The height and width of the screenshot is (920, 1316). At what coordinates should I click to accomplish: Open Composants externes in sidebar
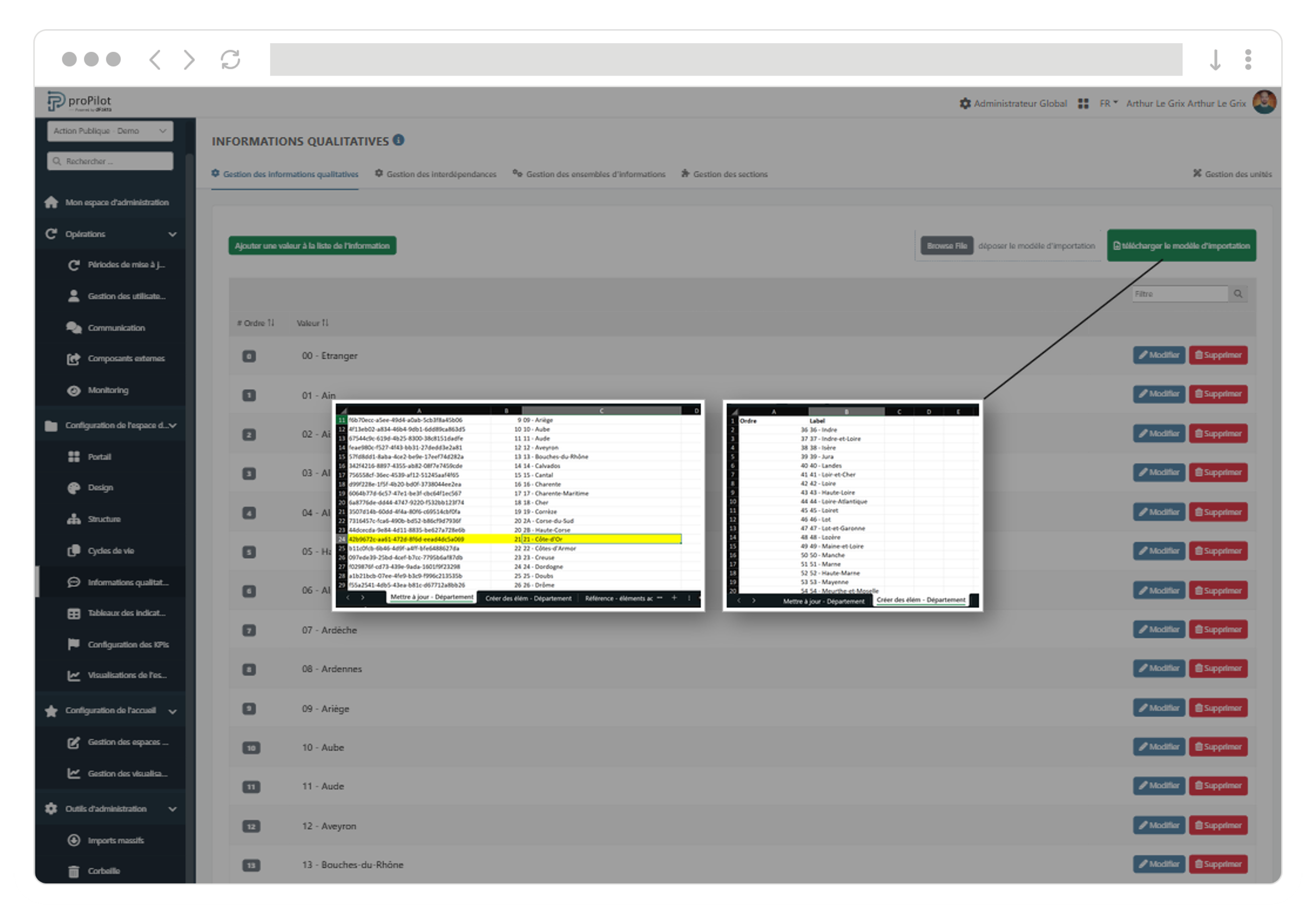click(x=116, y=359)
